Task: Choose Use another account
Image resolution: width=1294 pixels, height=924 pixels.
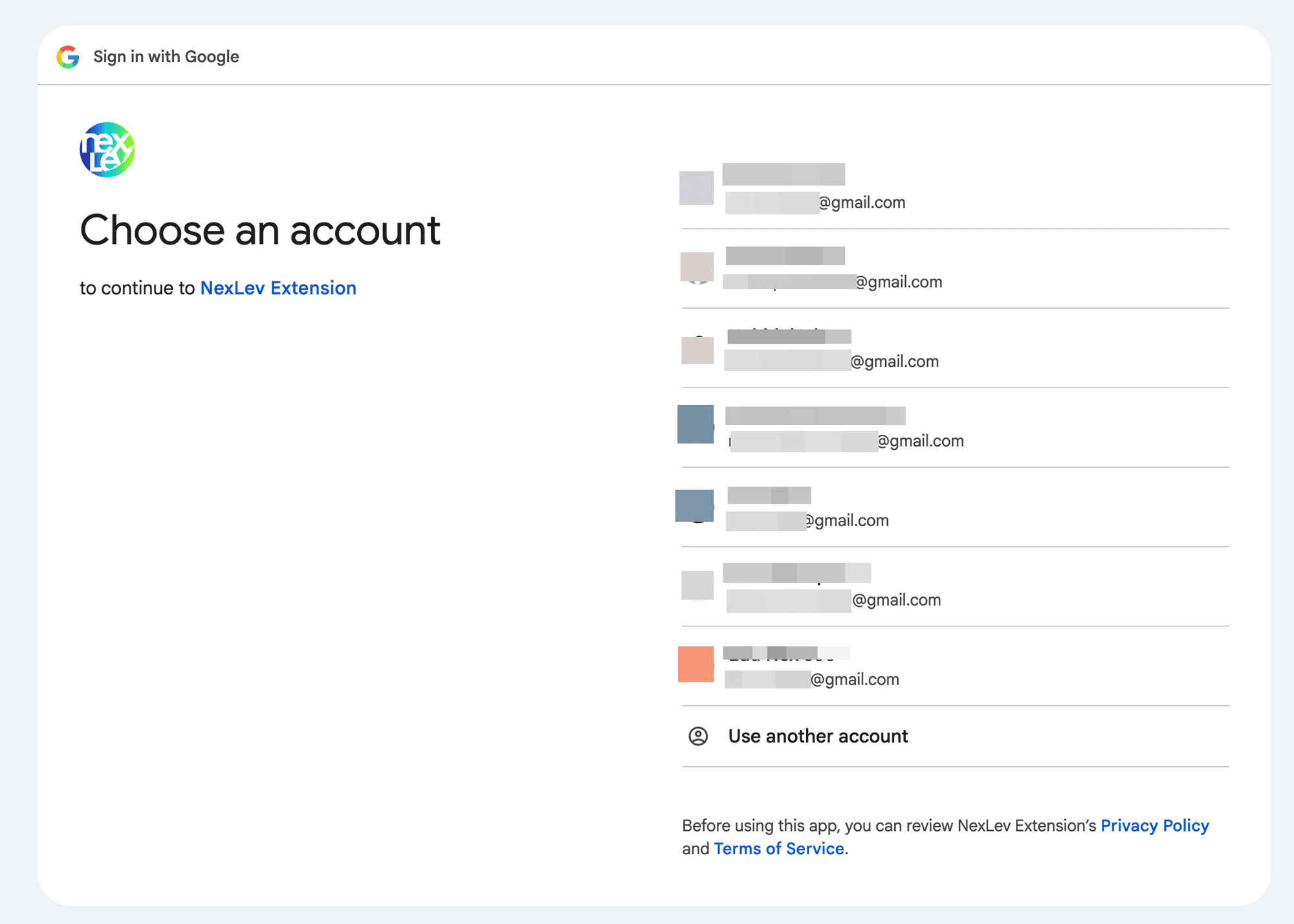Action: click(956, 736)
